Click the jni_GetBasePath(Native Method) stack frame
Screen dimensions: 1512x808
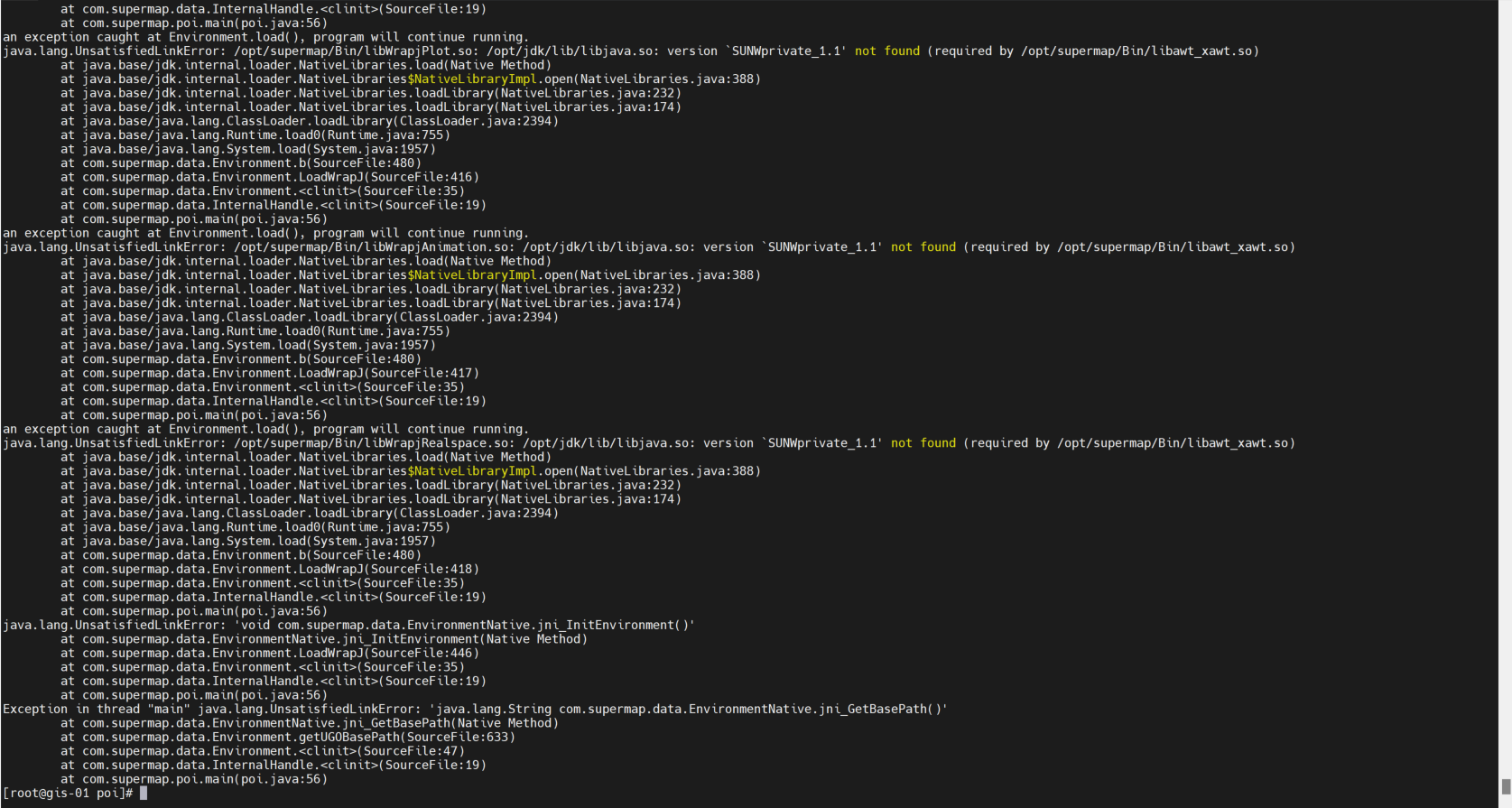310,723
